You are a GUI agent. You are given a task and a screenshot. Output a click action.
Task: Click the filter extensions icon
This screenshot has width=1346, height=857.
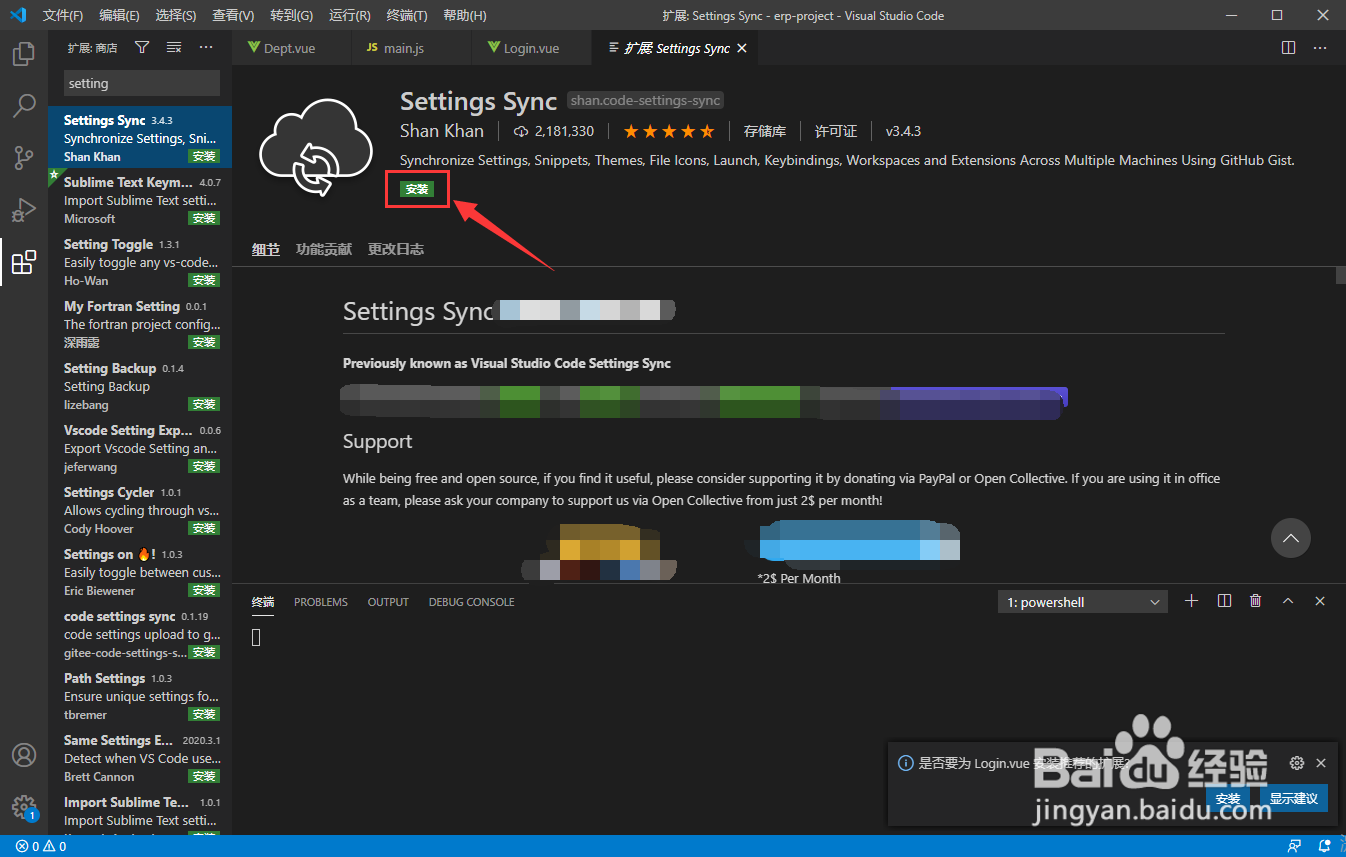pyautogui.click(x=142, y=47)
